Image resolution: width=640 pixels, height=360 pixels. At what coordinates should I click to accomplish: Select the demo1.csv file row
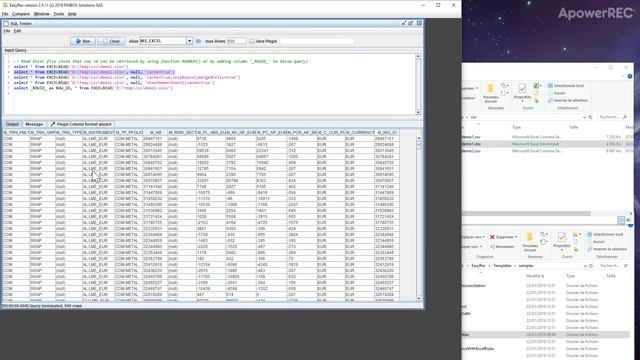547,137
